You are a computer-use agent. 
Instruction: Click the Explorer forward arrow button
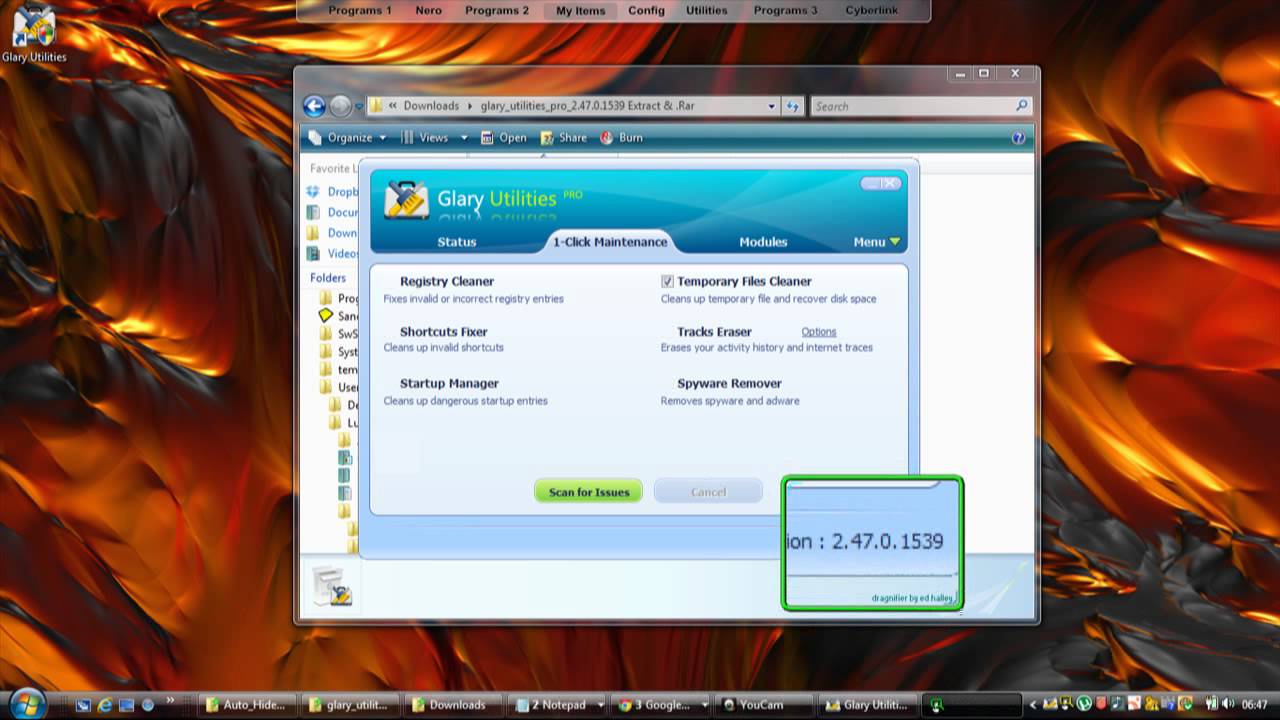click(x=340, y=106)
